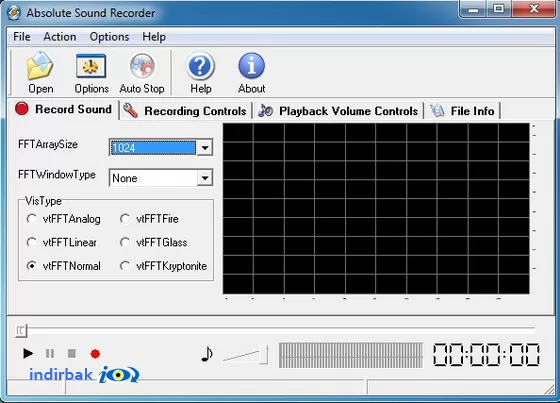Switch to the File Info tab

coord(462,111)
